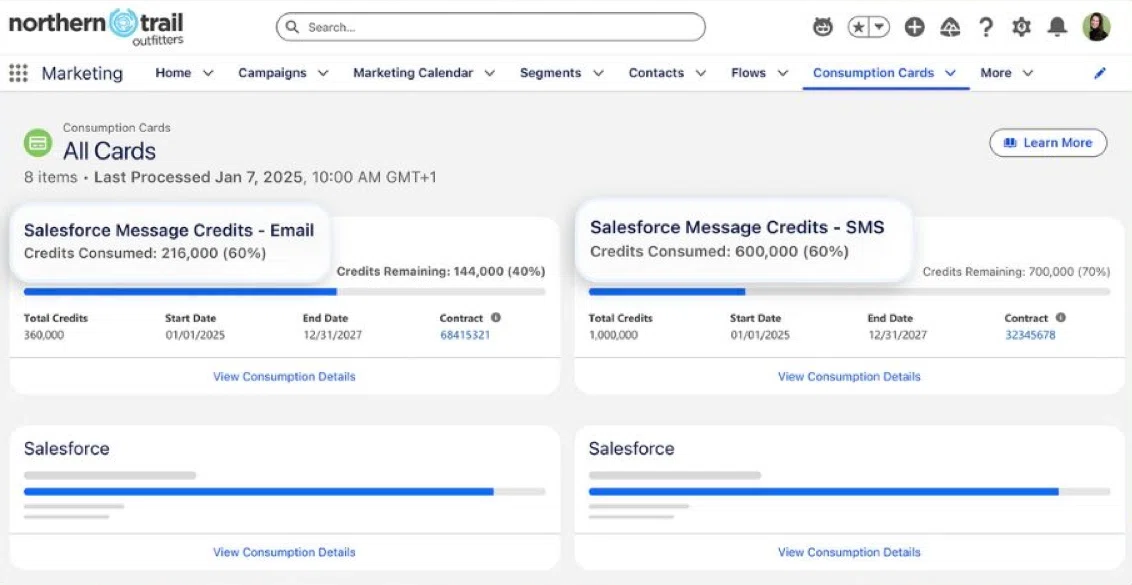Select the Contacts tab
Screen dimensions: 1132x585
coord(656,73)
